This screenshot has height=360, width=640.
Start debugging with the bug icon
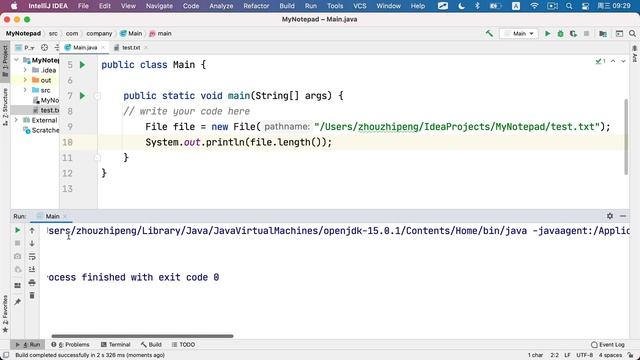point(560,33)
